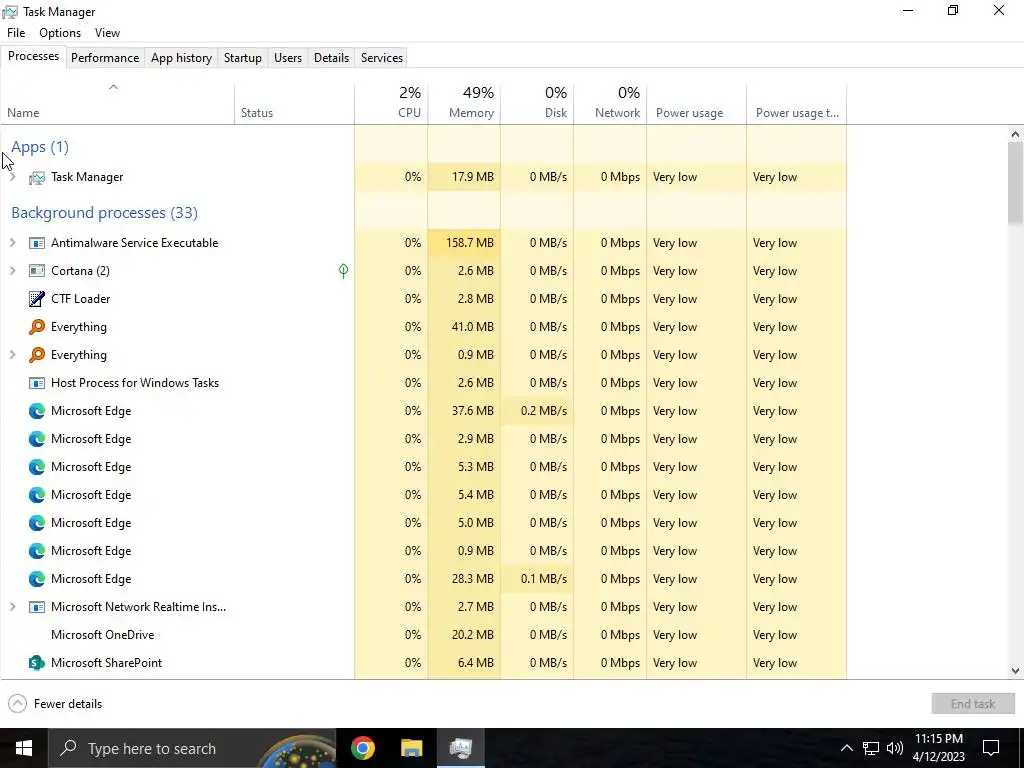Click the Microsoft Edge icon using 5.3 MB

pyautogui.click(x=37, y=467)
